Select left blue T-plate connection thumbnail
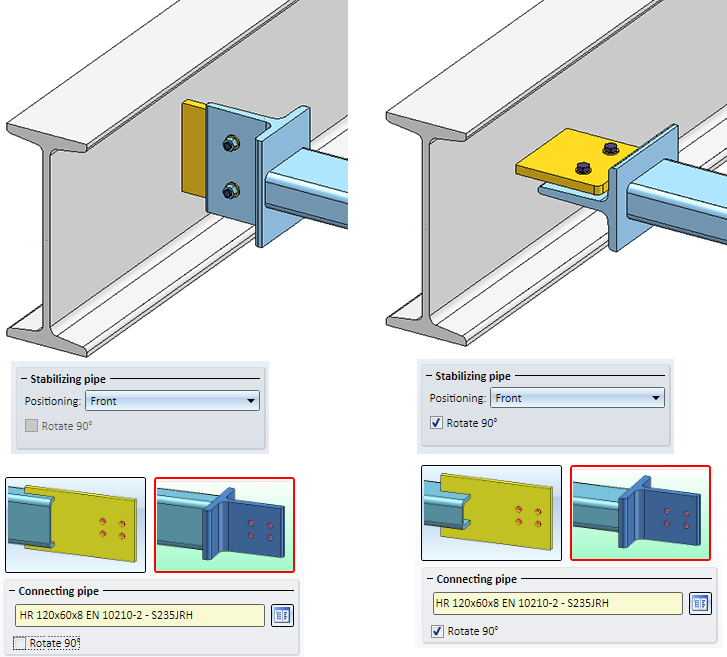The image size is (727, 657). pyautogui.click(x=224, y=525)
